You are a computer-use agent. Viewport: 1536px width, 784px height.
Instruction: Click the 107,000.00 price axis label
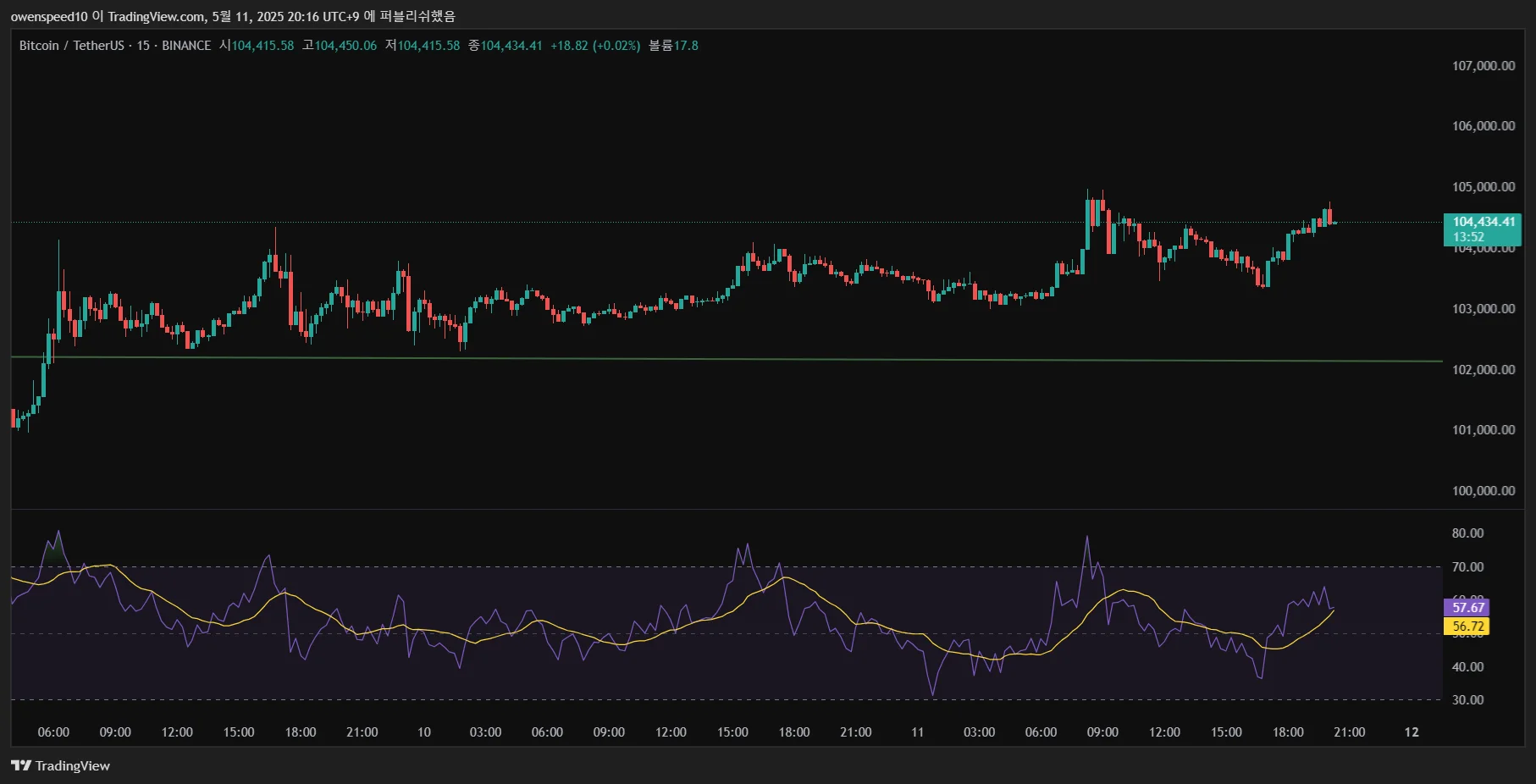tap(1483, 66)
